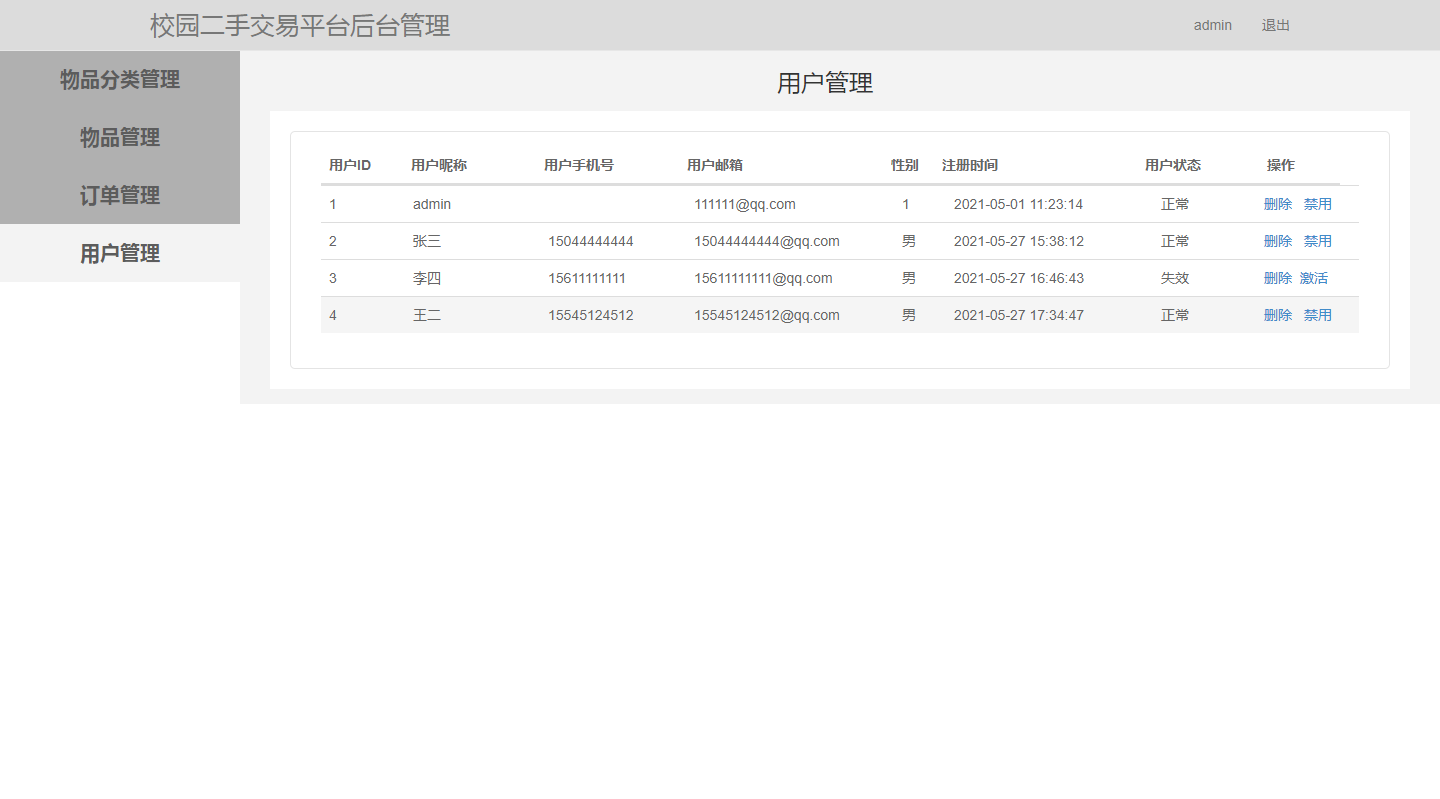
Task: Activate user 李四 via 激活
Action: [1314, 278]
